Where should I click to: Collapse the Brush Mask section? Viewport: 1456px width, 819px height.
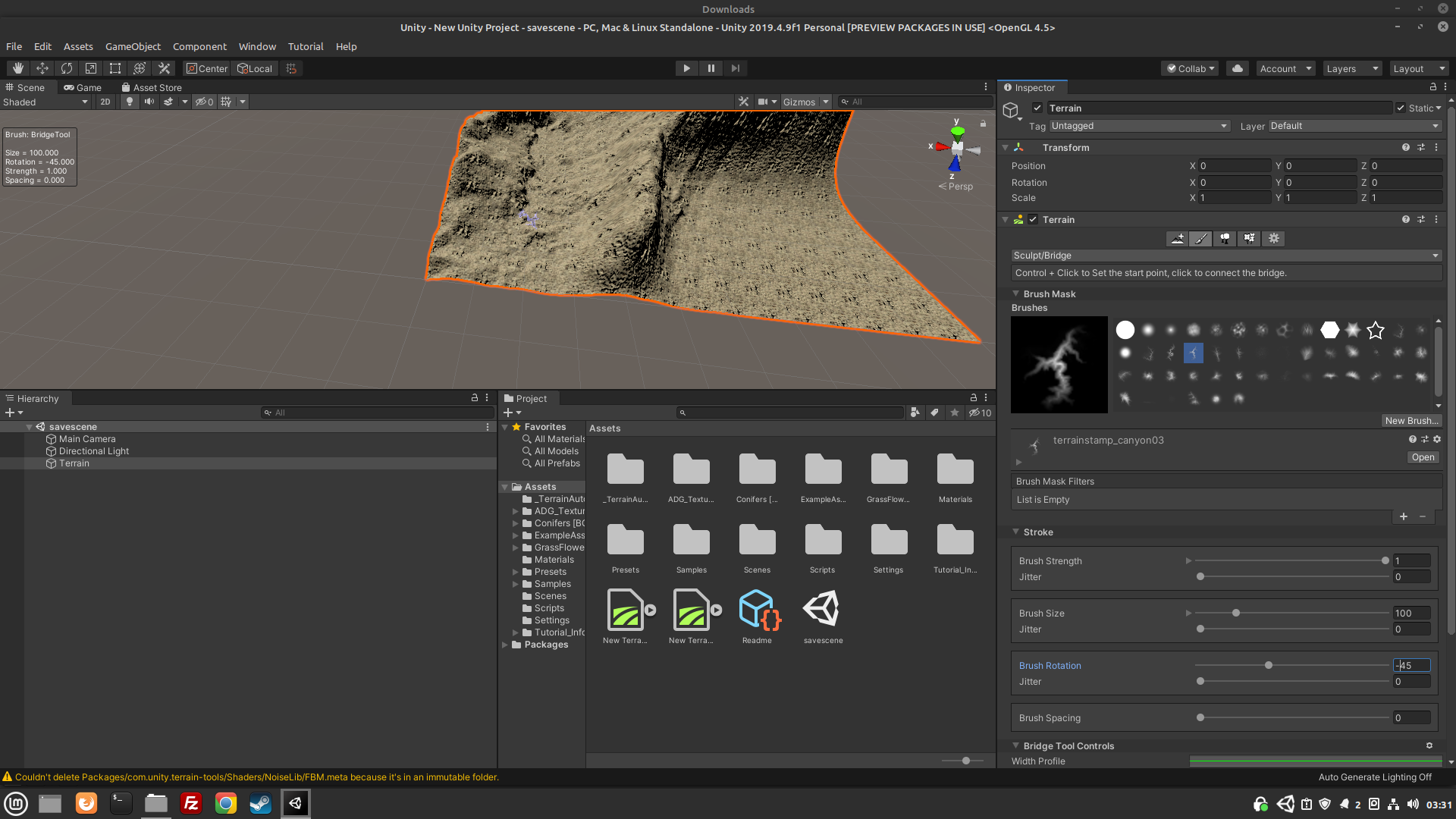click(1016, 294)
